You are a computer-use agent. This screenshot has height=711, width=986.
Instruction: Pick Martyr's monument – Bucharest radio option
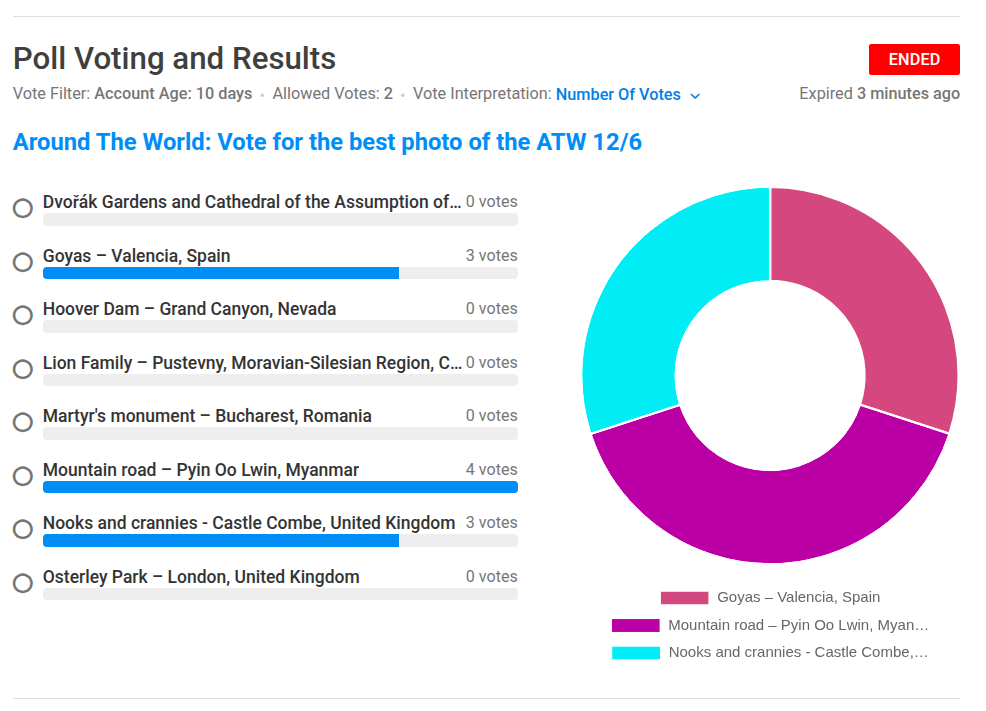(x=23, y=422)
